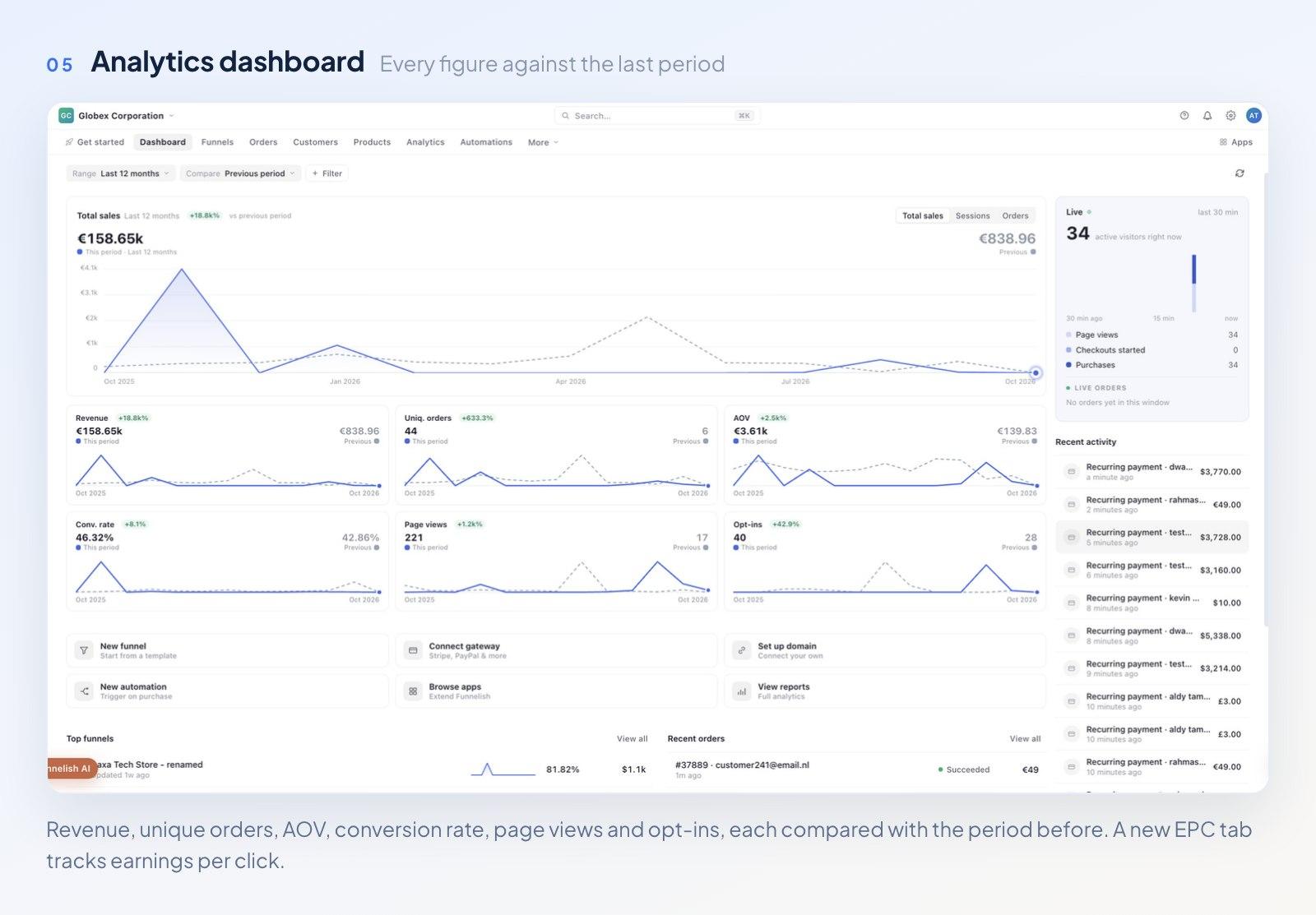The width and height of the screenshot is (1316, 915).
Task: Open recent order #37889
Action: tap(856, 769)
